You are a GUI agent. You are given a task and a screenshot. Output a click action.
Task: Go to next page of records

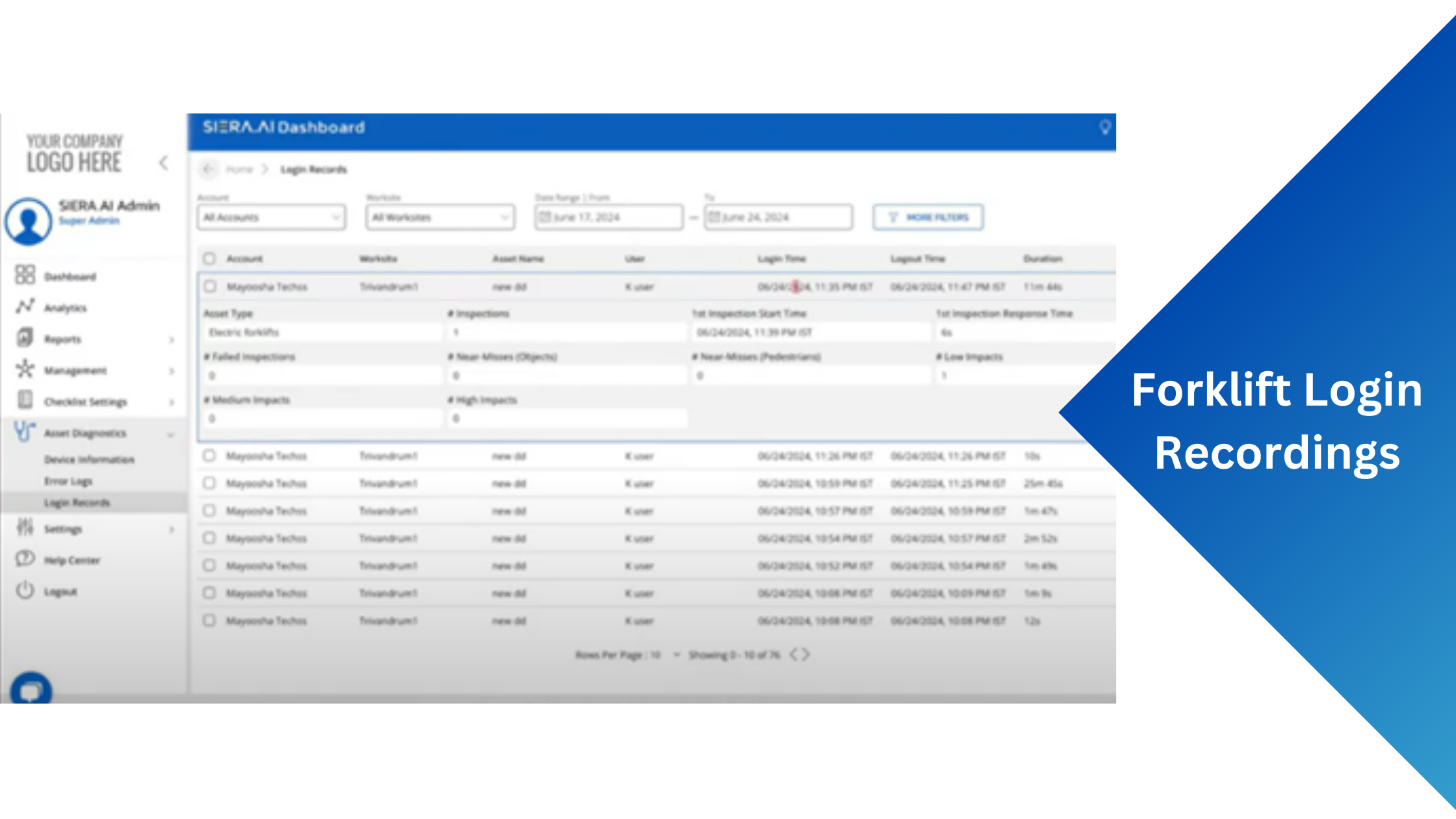(806, 655)
